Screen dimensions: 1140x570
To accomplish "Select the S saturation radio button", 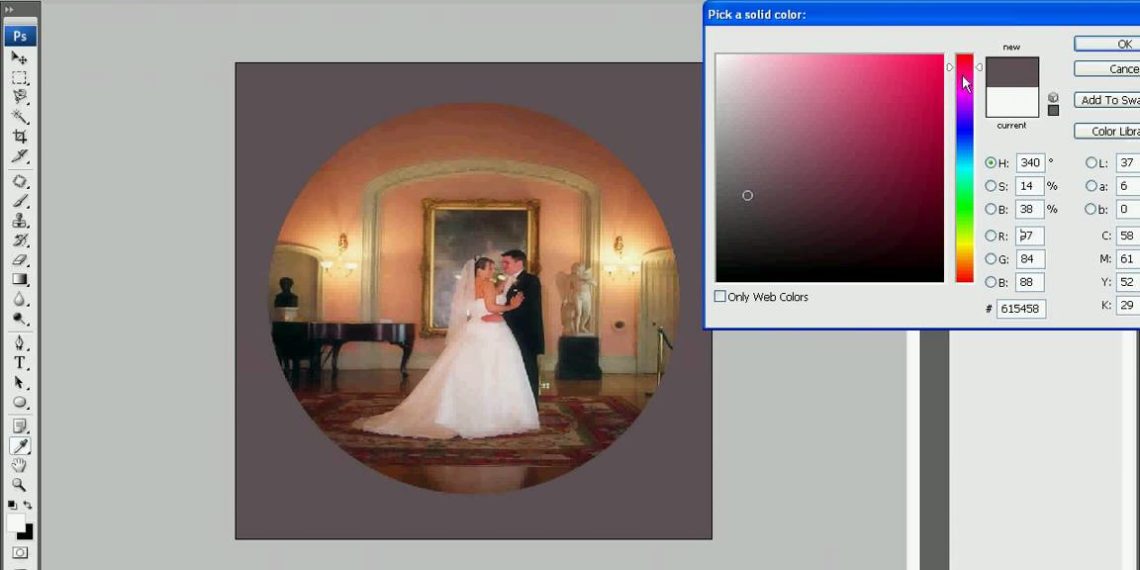I will (x=990, y=186).
